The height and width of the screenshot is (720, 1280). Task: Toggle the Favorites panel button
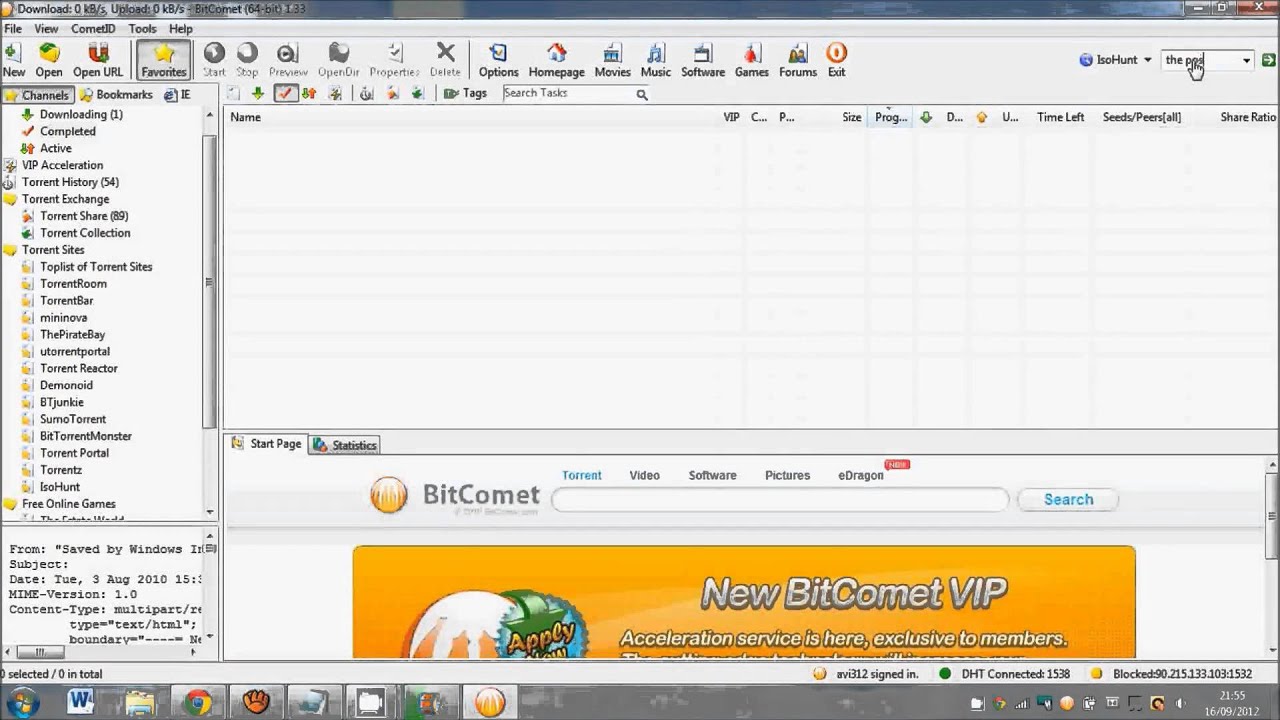(x=164, y=60)
